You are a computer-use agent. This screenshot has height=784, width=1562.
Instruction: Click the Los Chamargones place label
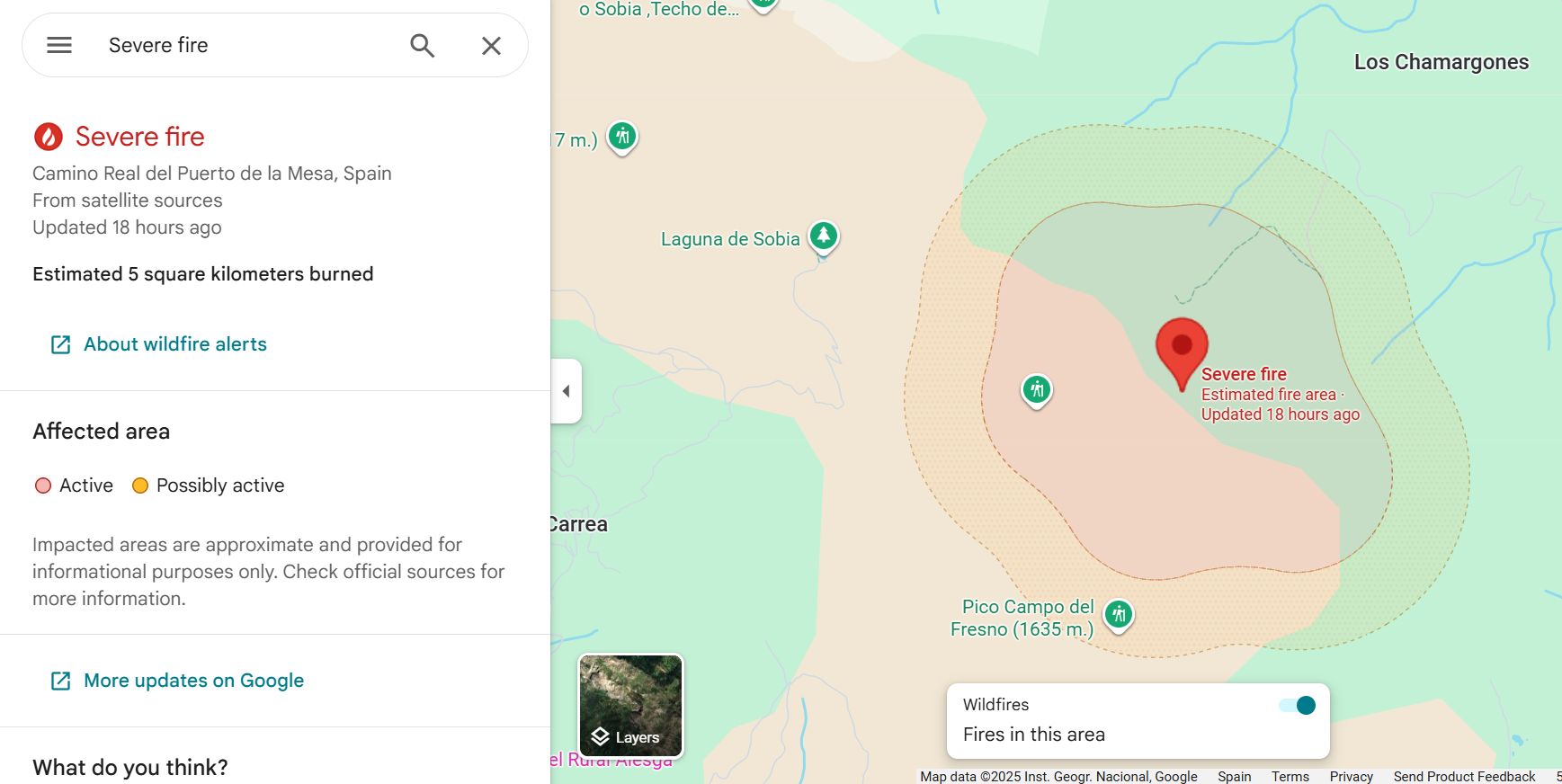coord(1441,62)
